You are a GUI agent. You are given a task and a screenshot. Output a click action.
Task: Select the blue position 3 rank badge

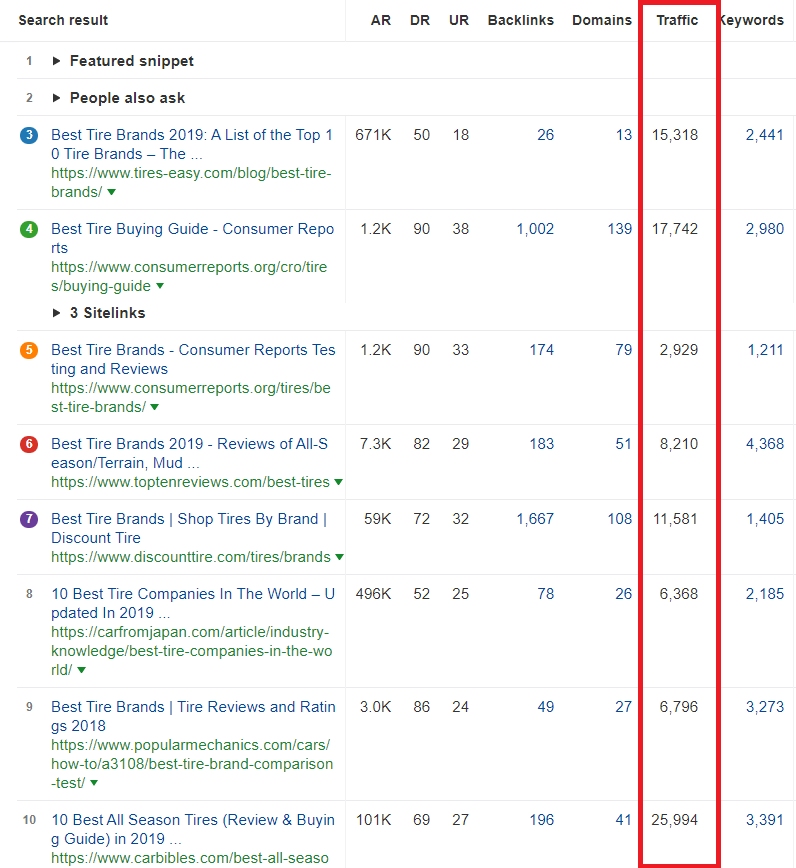coord(28,135)
